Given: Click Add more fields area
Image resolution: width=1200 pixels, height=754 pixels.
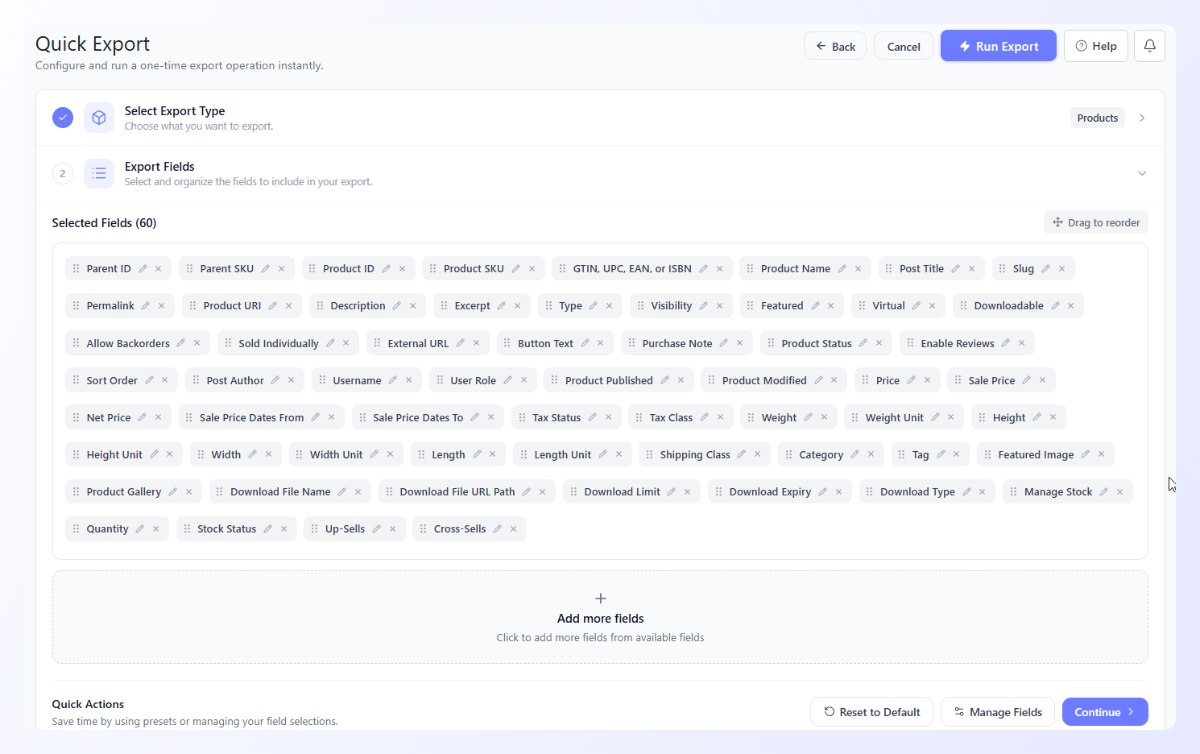Looking at the screenshot, I should [600, 617].
